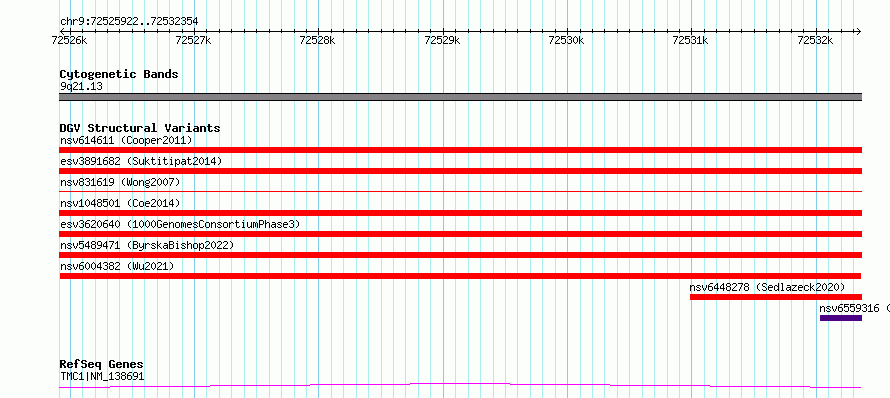Click the esv3620640 (1000GenomesConsortiumPhase3) label
This screenshot has width=890, height=398.
tap(179, 224)
